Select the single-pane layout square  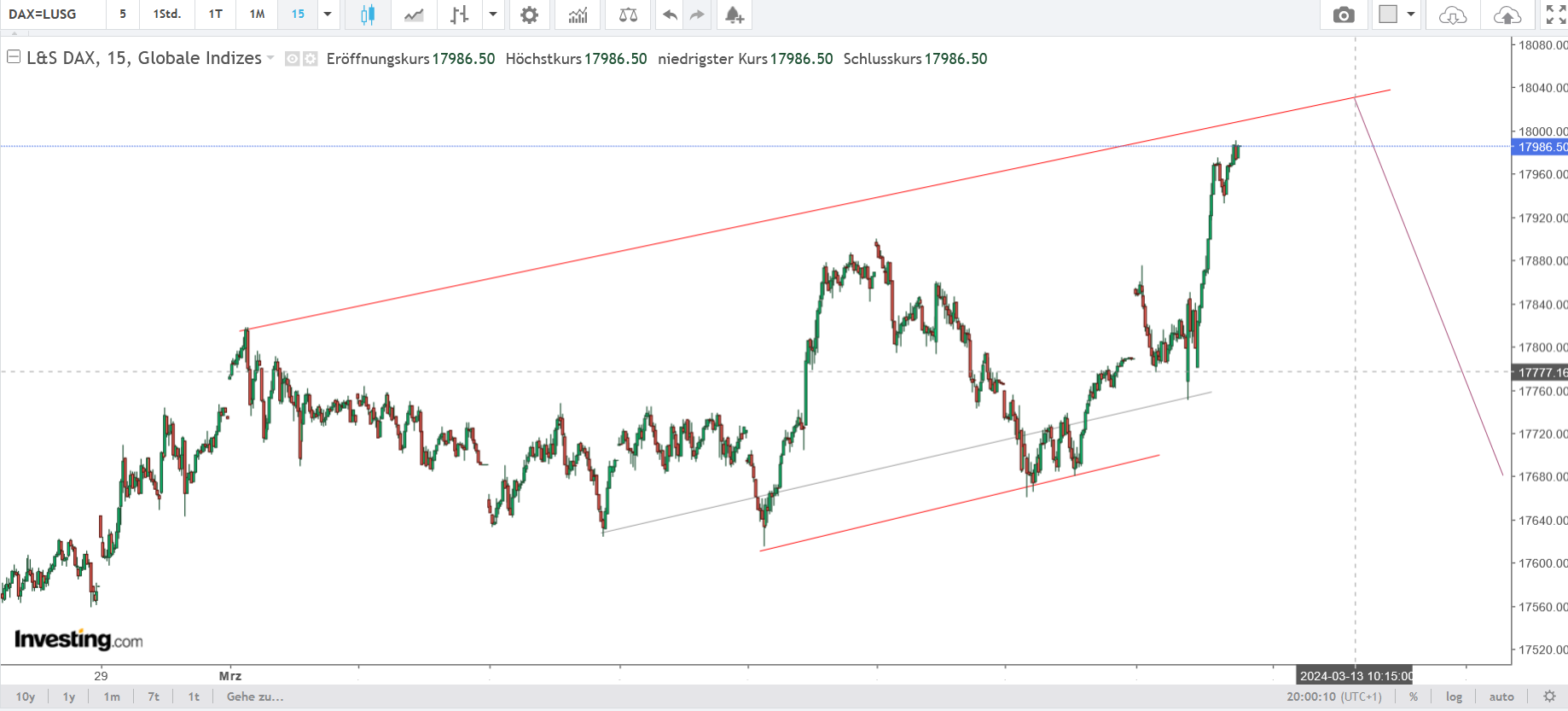1388,15
